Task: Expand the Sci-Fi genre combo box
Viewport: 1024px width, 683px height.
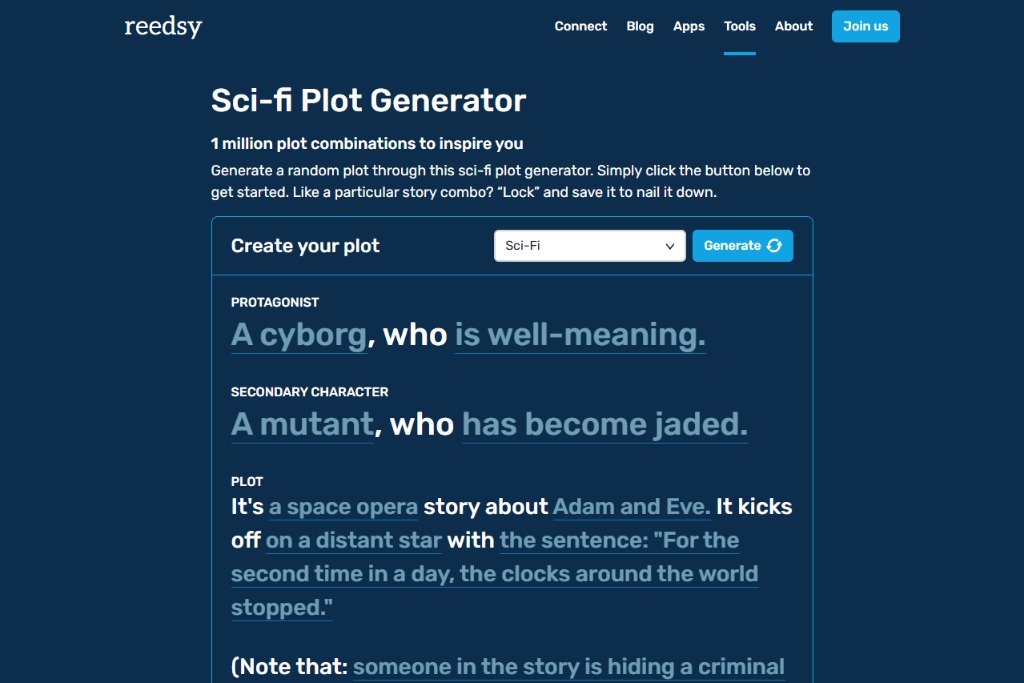Action: pyautogui.click(x=589, y=245)
